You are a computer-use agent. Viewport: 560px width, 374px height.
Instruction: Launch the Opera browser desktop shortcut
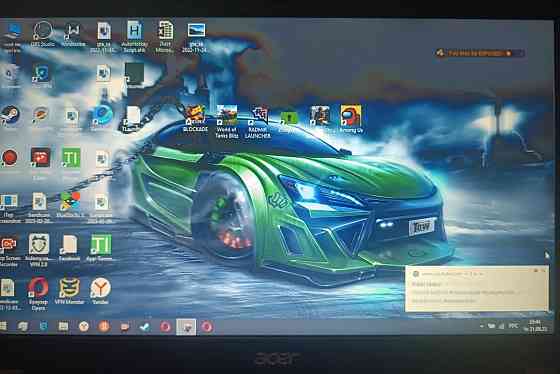pyautogui.click(x=38, y=294)
